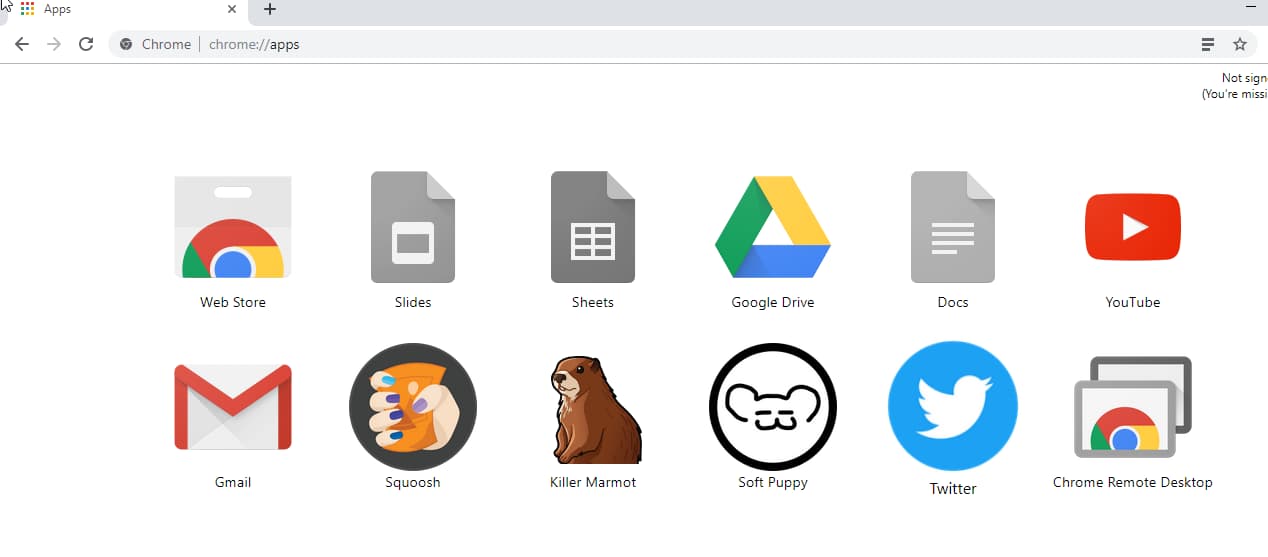Open a new tab with plus button
The width and height of the screenshot is (1268, 557).
pos(270,10)
